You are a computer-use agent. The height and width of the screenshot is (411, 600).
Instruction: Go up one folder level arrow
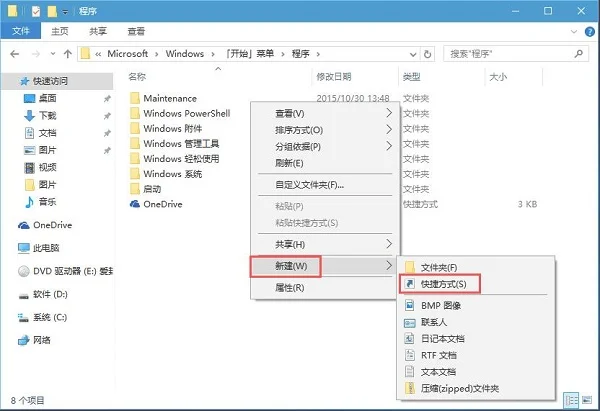(68, 54)
